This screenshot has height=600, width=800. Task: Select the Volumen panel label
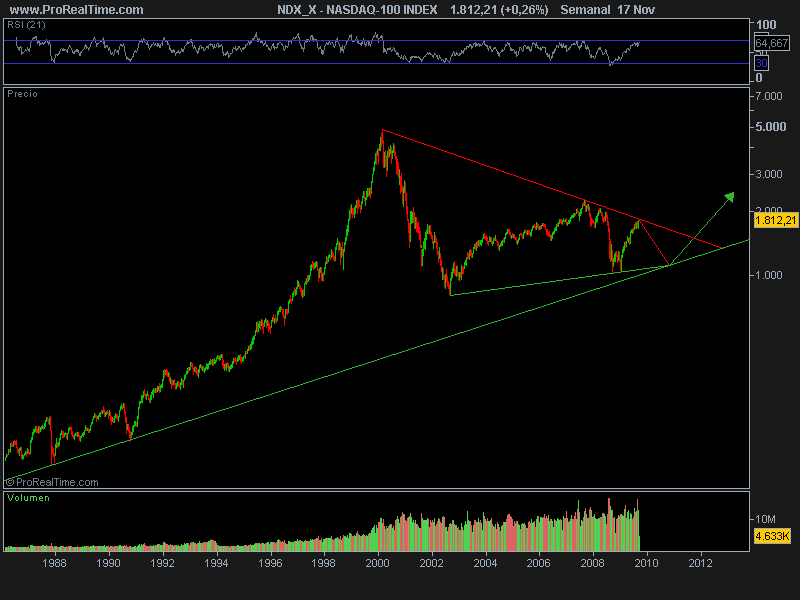click(x=29, y=498)
